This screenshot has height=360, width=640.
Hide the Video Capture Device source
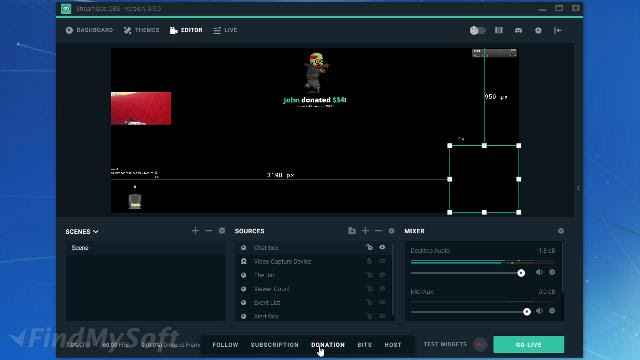click(382, 261)
